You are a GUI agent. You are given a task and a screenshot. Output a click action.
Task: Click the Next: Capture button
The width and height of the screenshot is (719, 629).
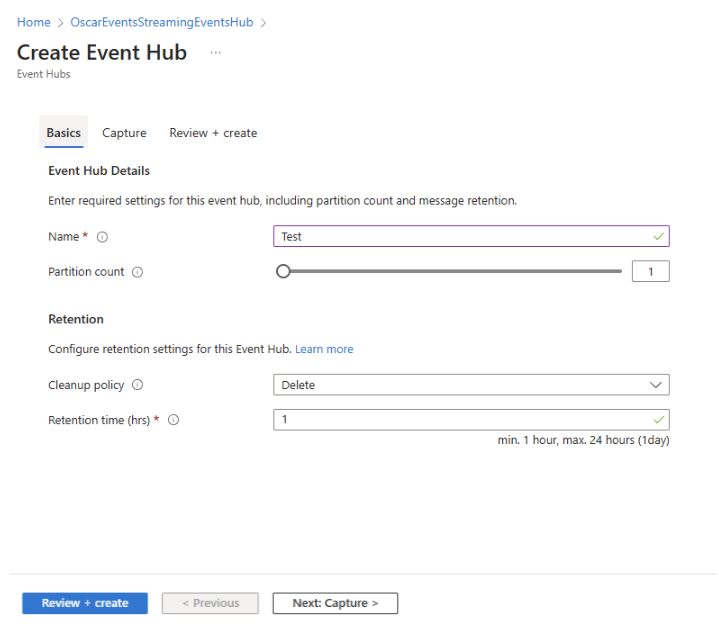[x=335, y=603]
